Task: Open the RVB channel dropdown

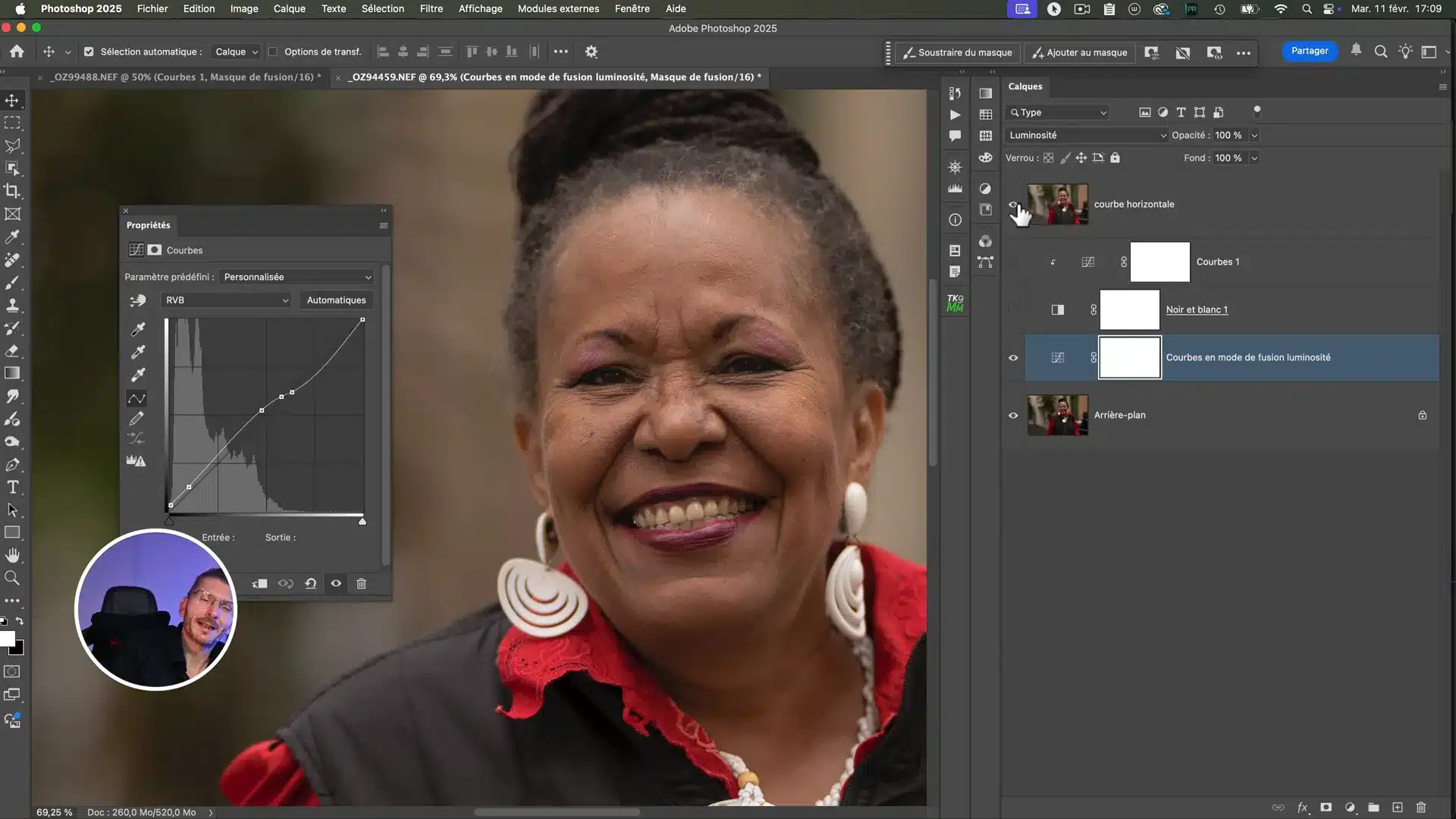Action: [x=226, y=300]
